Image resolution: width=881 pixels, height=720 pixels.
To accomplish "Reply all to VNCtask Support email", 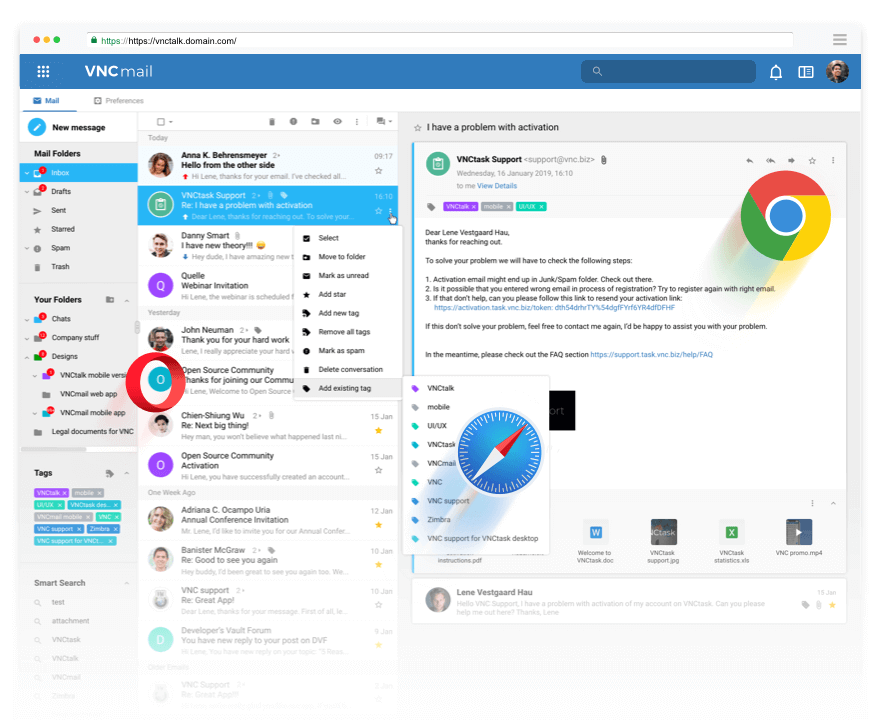I will [770, 161].
